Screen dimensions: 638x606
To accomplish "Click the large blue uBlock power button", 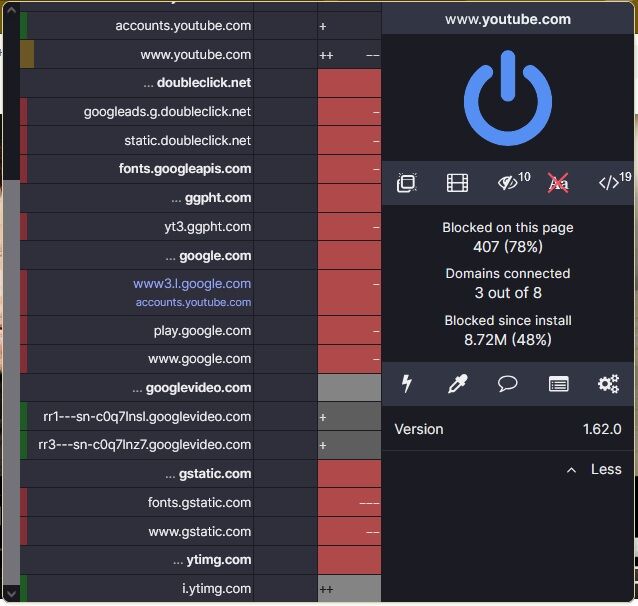I will click(x=508, y=98).
